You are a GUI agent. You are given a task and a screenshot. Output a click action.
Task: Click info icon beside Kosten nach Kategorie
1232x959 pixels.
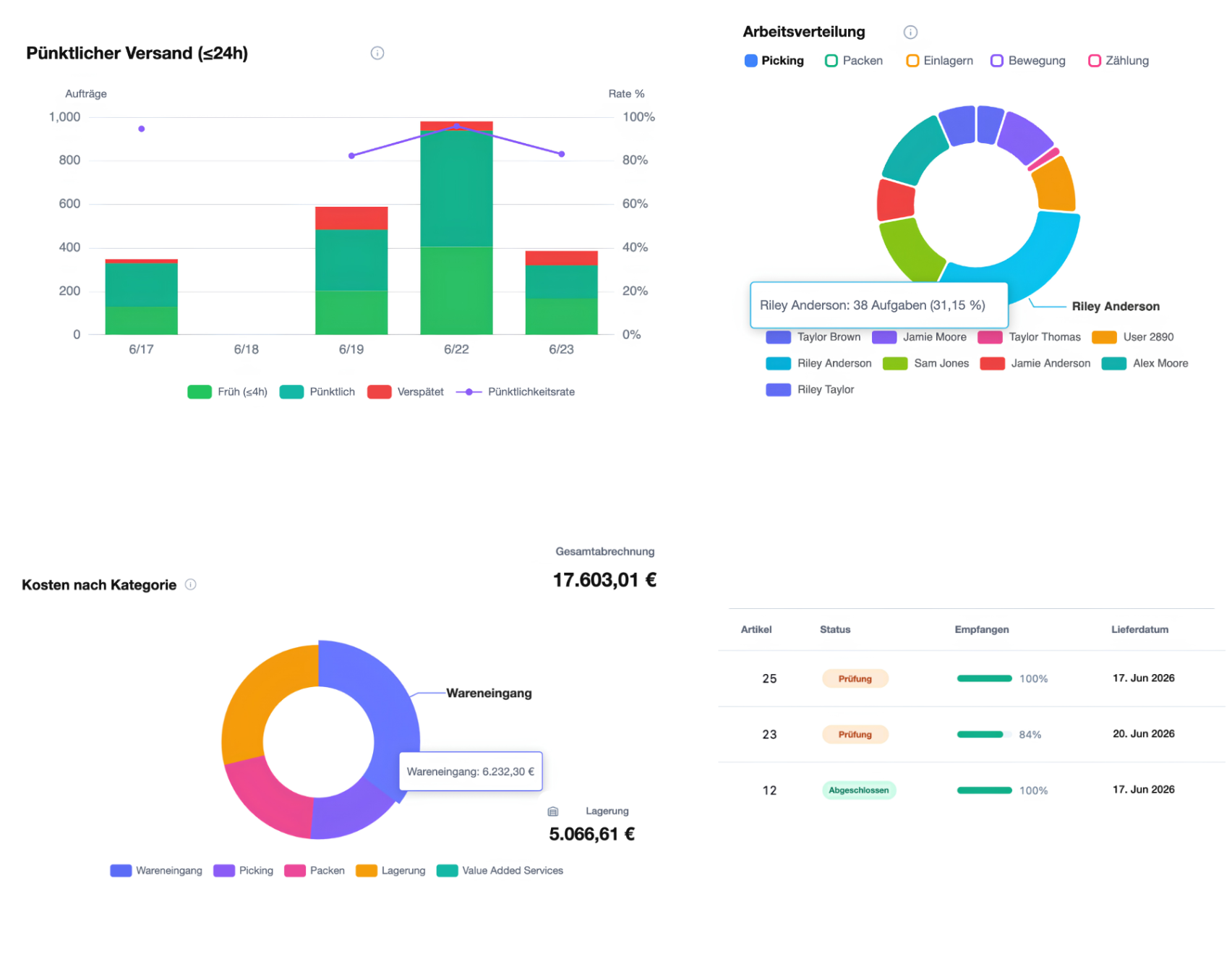click(191, 584)
